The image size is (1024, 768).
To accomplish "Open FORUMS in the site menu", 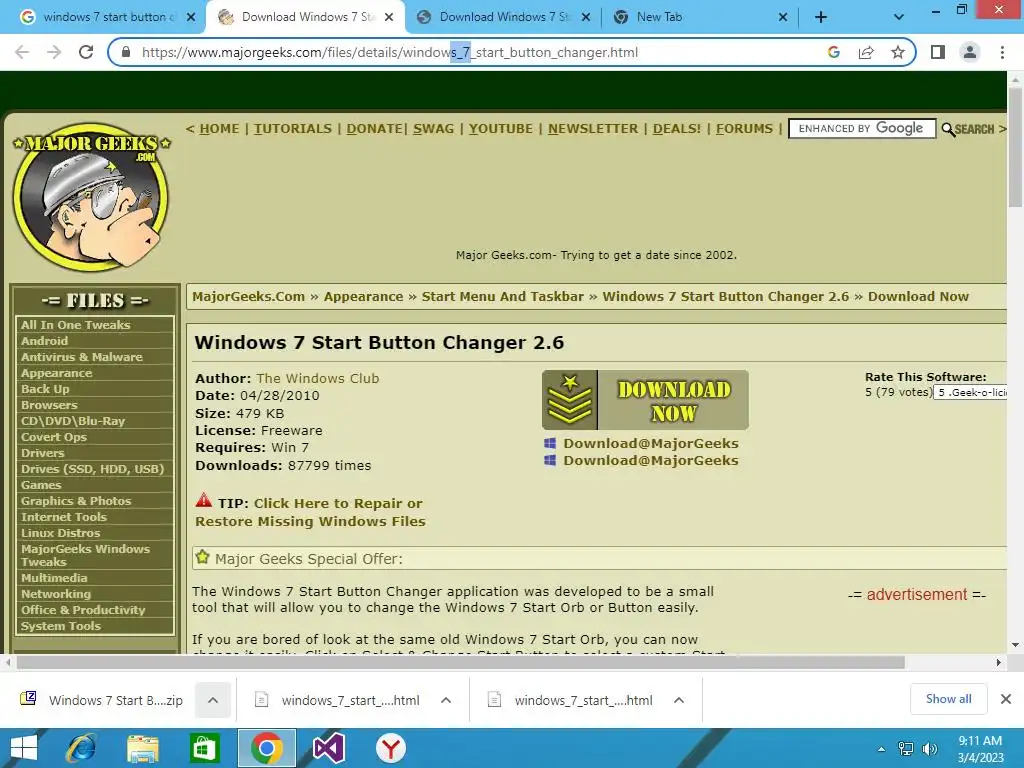I will coord(744,129).
